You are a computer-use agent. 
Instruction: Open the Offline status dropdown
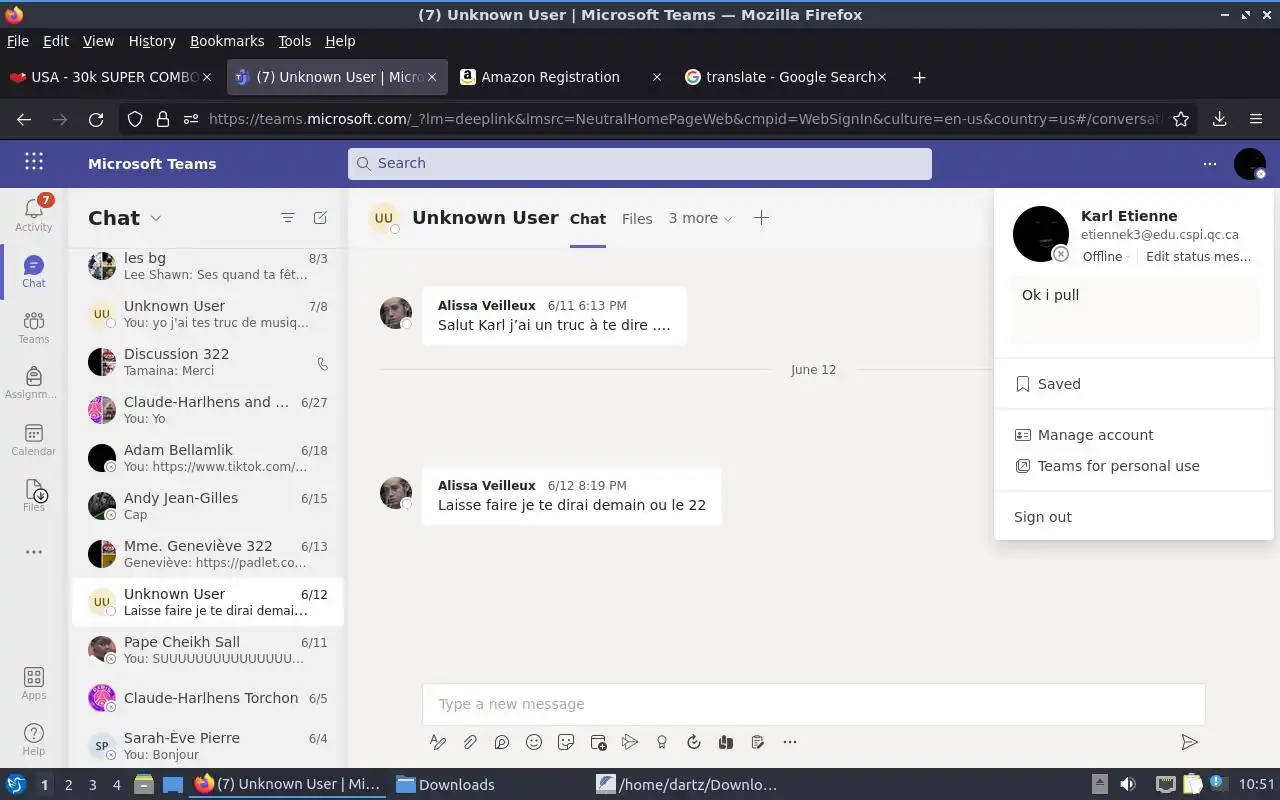tap(1106, 256)
